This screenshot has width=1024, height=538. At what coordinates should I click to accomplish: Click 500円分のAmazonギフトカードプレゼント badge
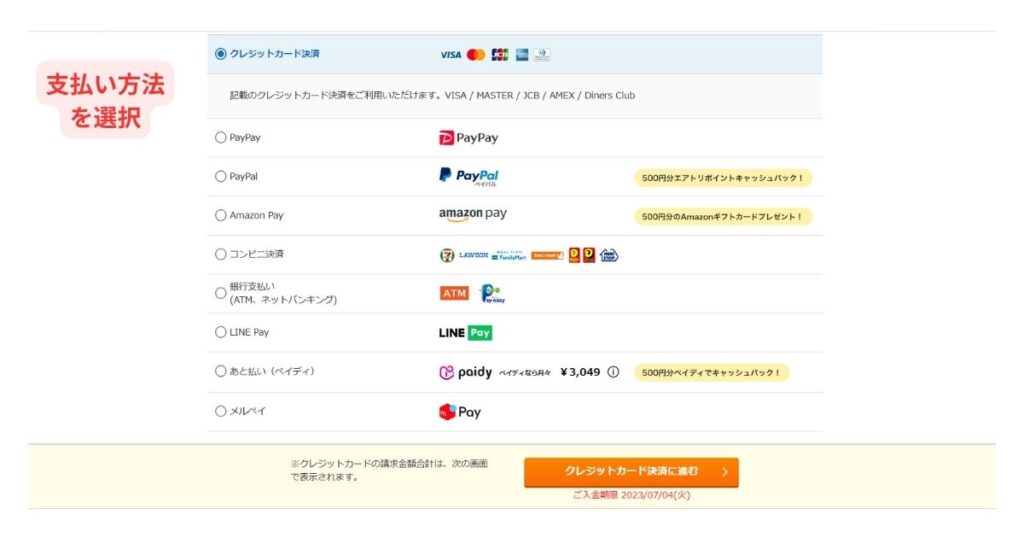click(x=723, y=216)
